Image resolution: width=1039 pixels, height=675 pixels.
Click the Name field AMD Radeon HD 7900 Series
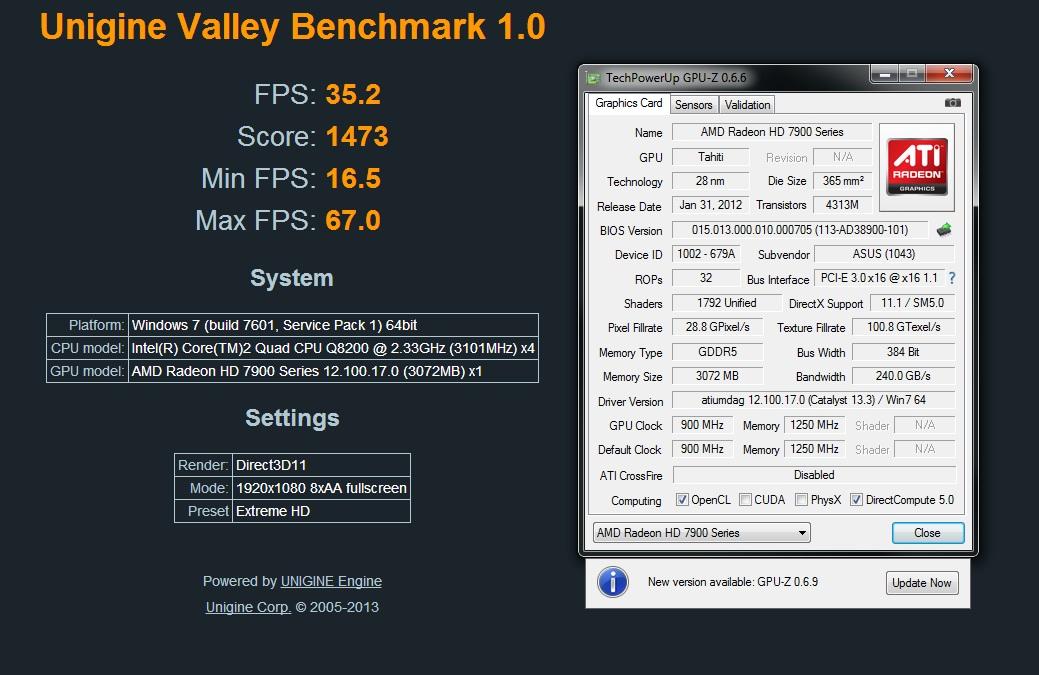tap(772, 132)
